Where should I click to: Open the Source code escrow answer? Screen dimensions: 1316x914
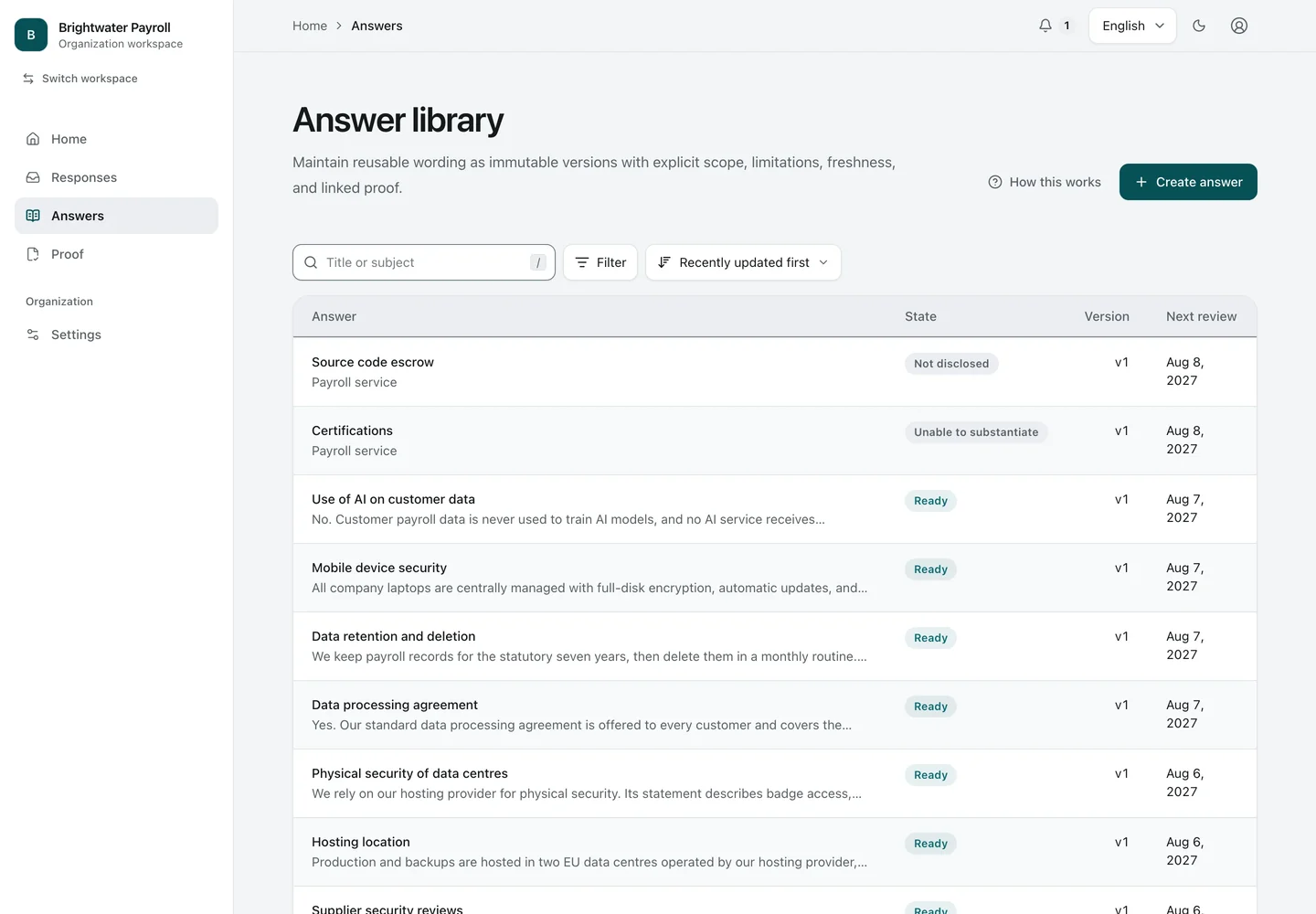(775, 372)
